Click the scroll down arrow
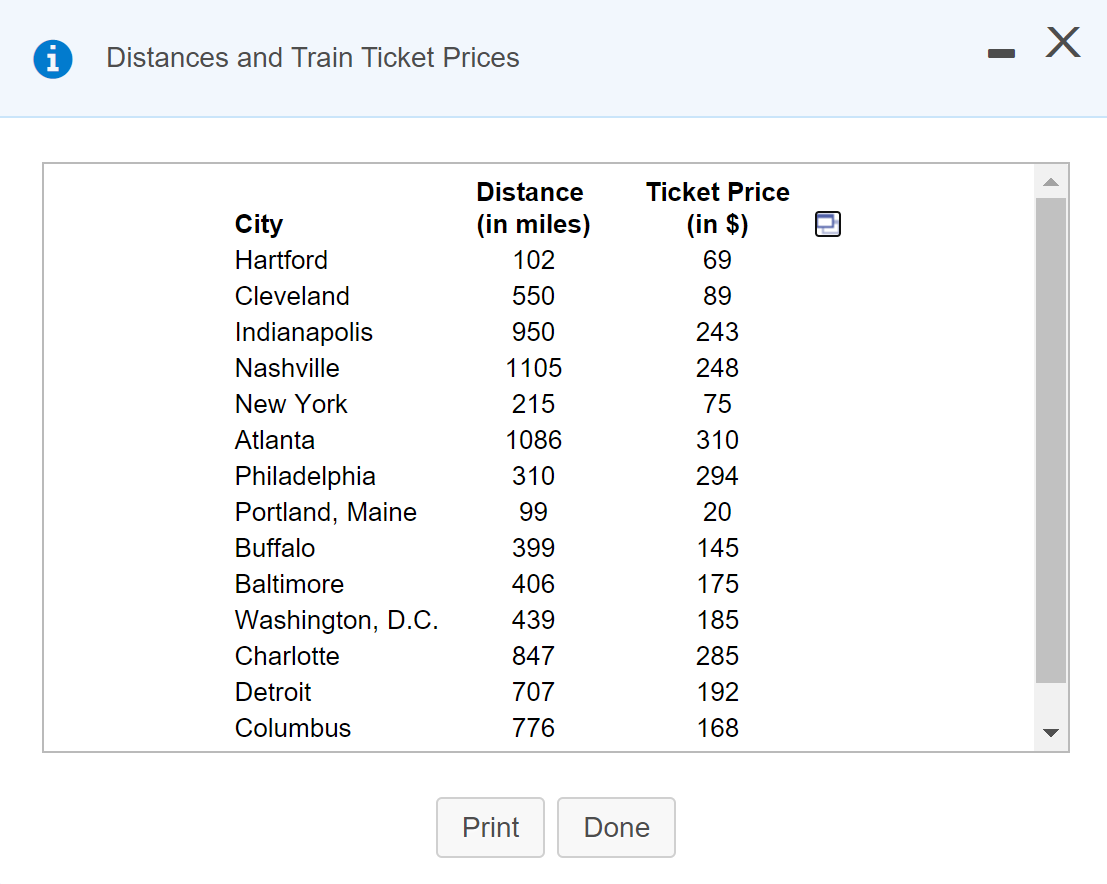 click(1050, 733)
